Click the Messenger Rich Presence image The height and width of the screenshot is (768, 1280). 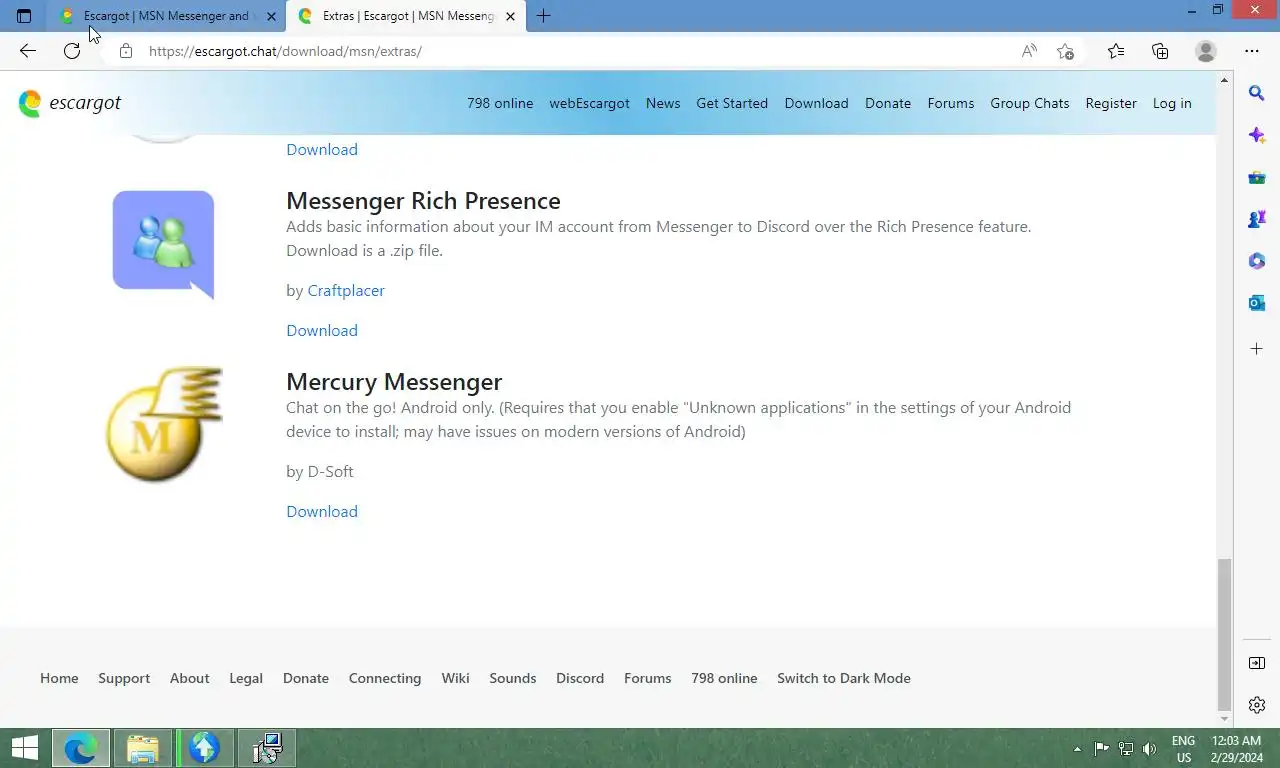[x=163, y=244]
